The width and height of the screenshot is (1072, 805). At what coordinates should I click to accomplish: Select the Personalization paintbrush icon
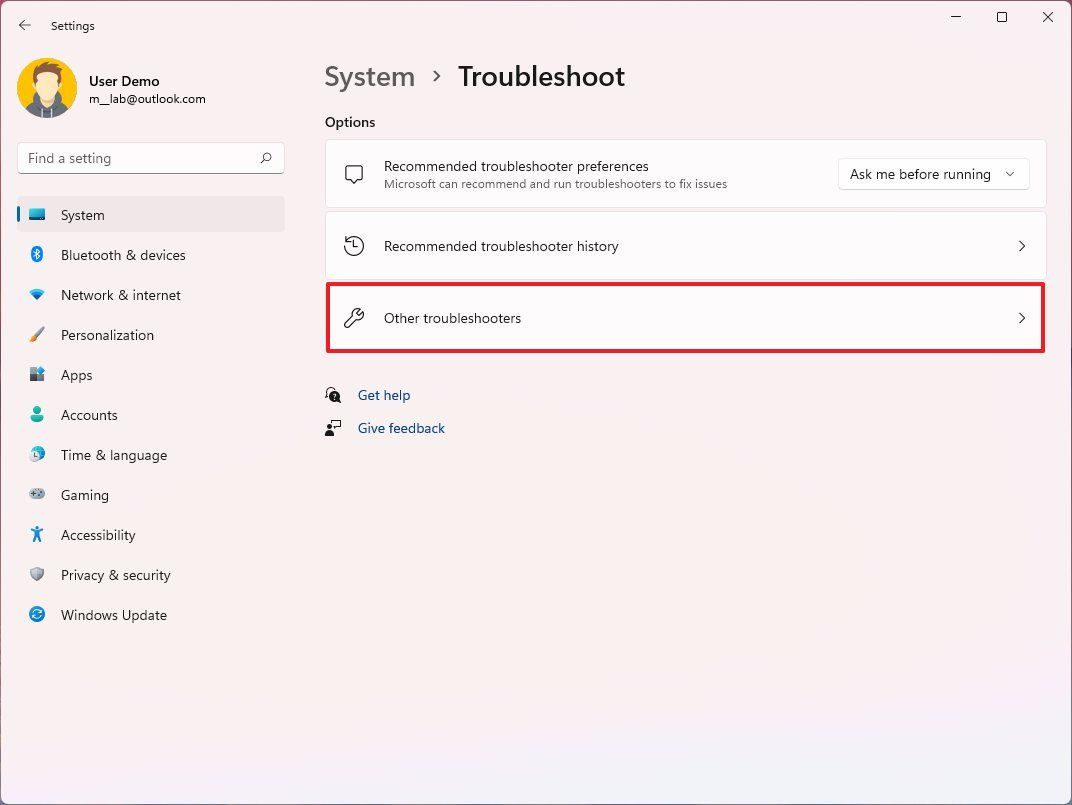point(37,335)
